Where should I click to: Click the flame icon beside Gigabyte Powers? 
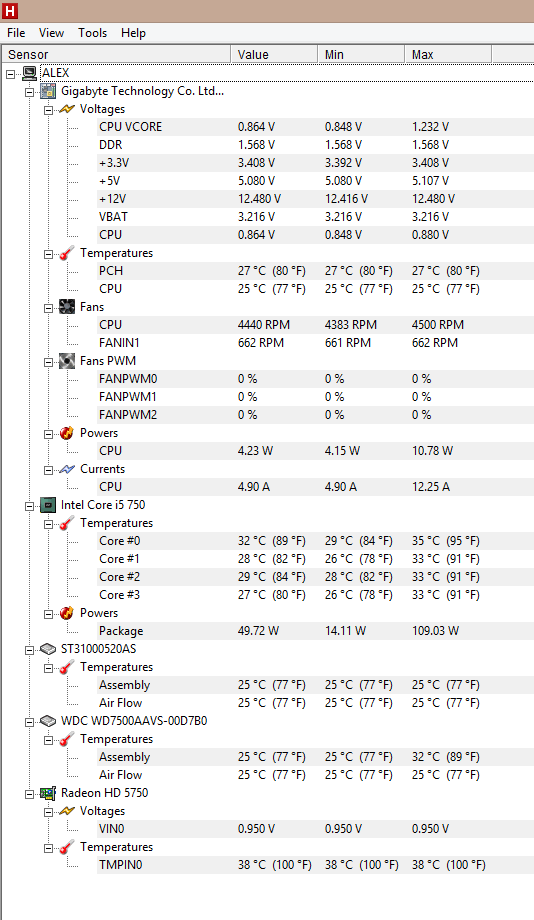[67, 433]
